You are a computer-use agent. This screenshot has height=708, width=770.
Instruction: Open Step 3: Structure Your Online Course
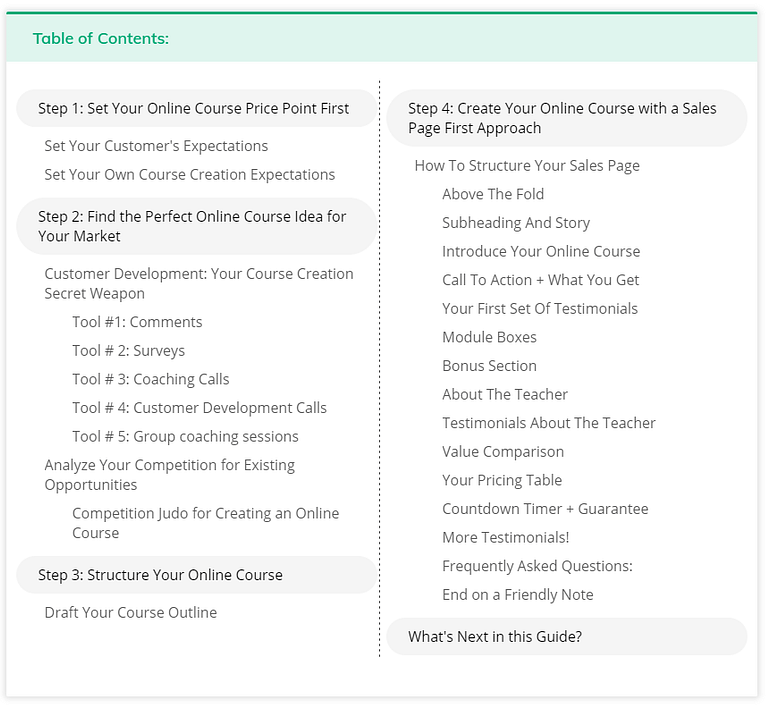[x=160, y=575]
